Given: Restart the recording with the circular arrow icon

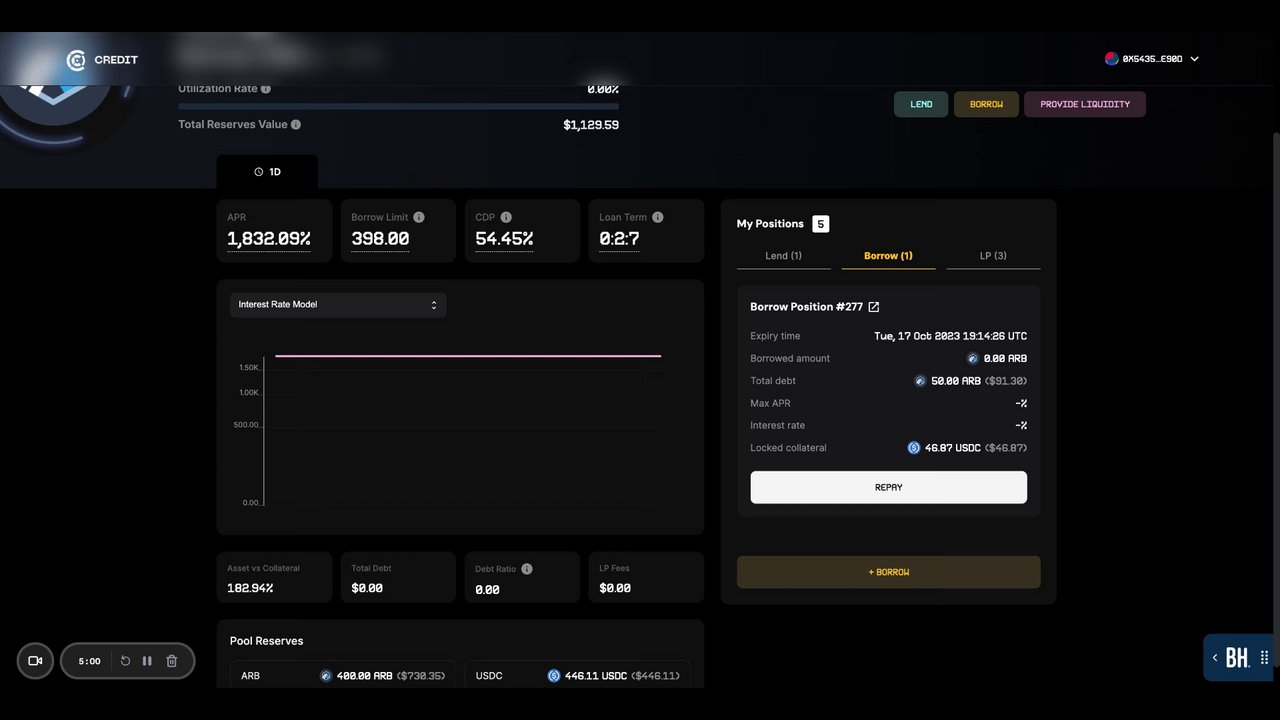Looking at the screenshot, I should pos(125,661).
